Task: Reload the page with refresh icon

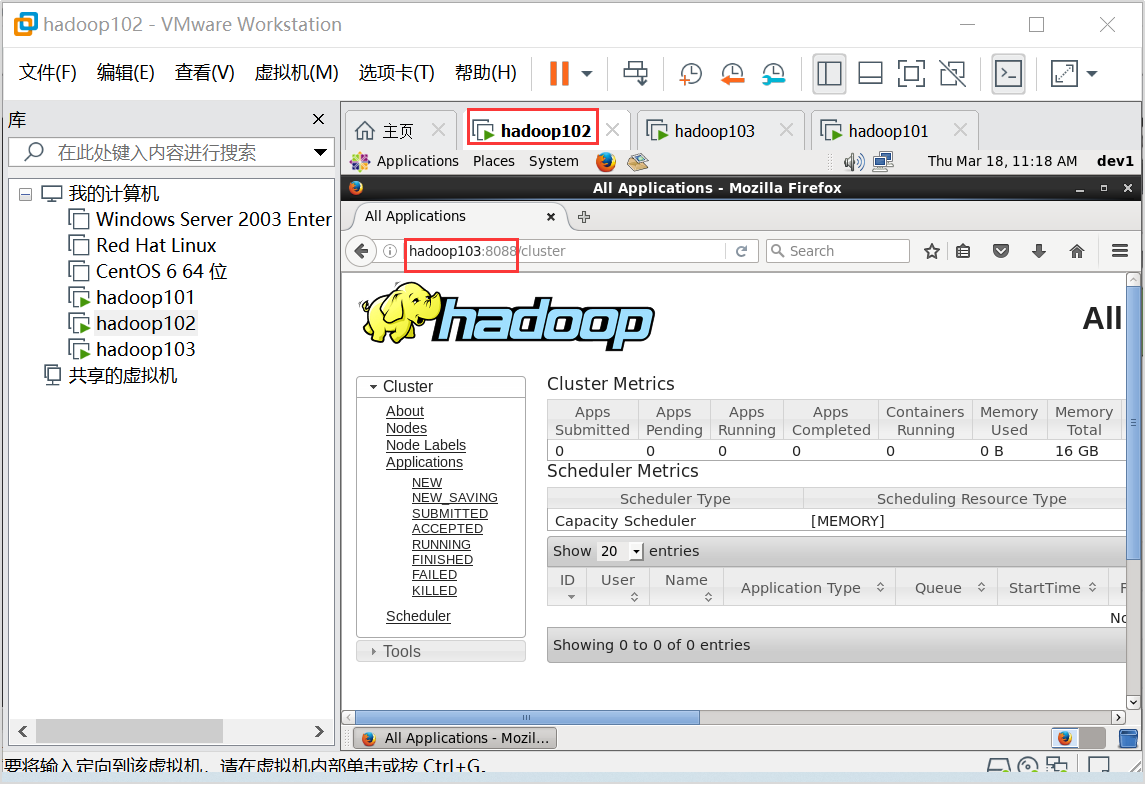Action: point(742,251)
